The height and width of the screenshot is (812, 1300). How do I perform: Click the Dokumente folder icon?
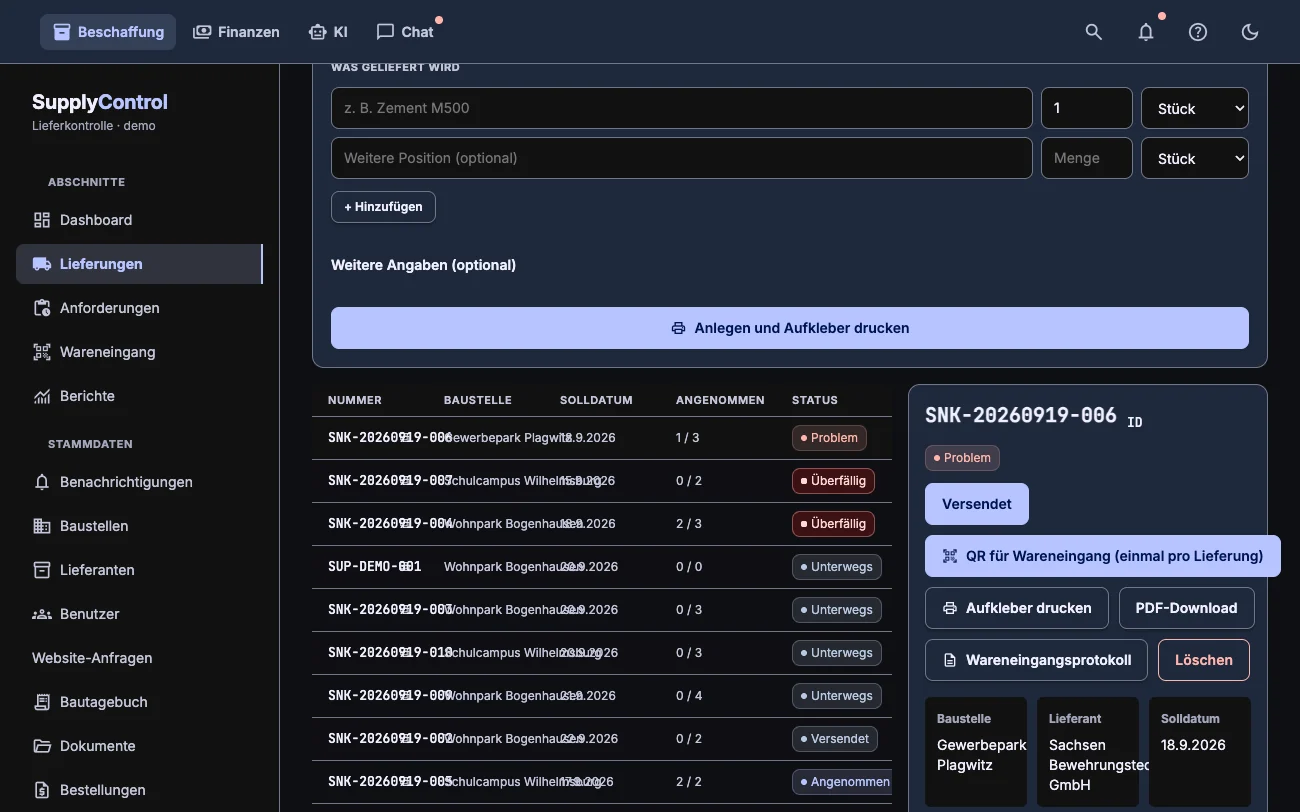[x=42, y=746]
